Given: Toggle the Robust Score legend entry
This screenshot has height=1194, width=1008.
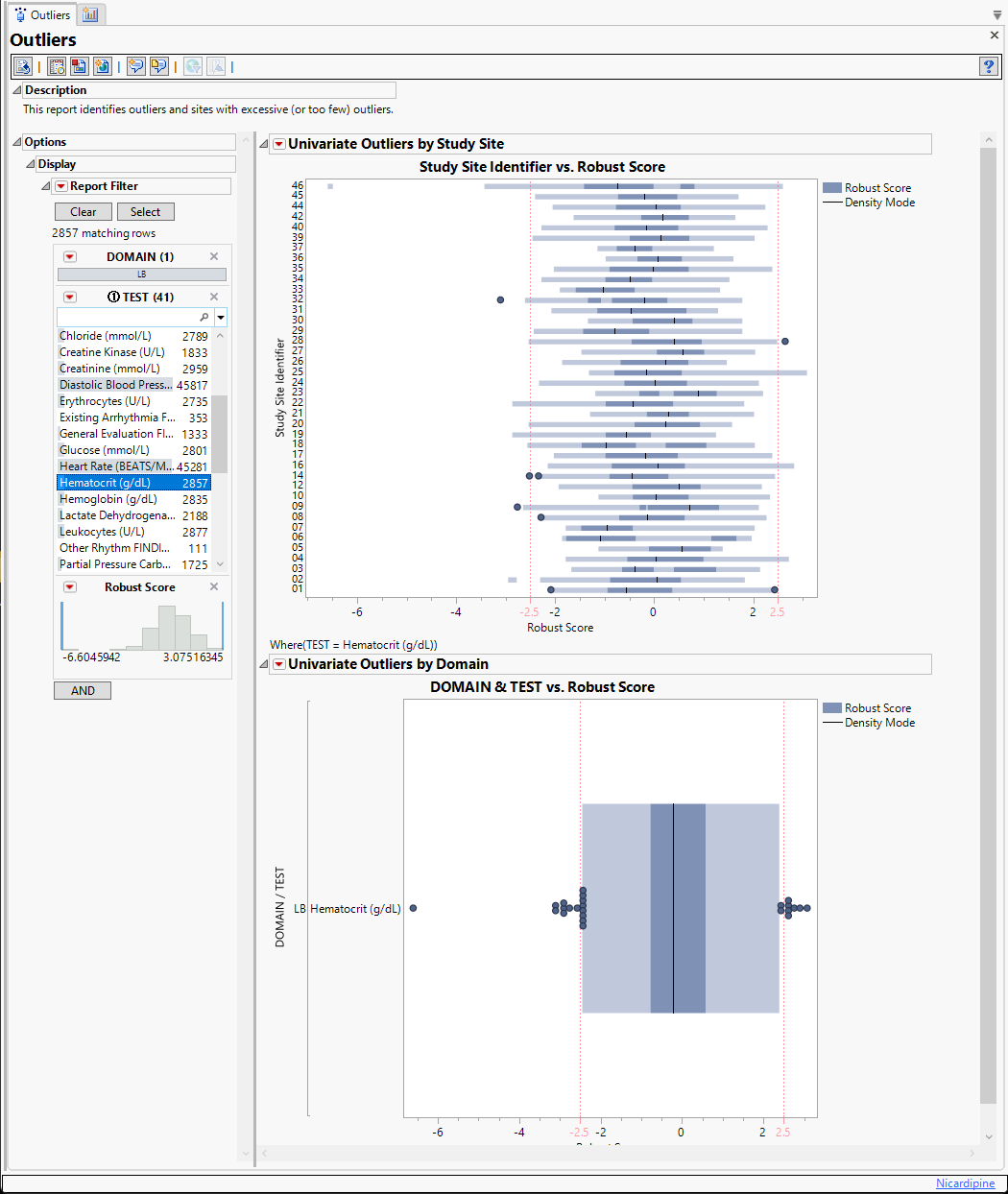Looking at the screenshot, I should (x=874, y=187).
